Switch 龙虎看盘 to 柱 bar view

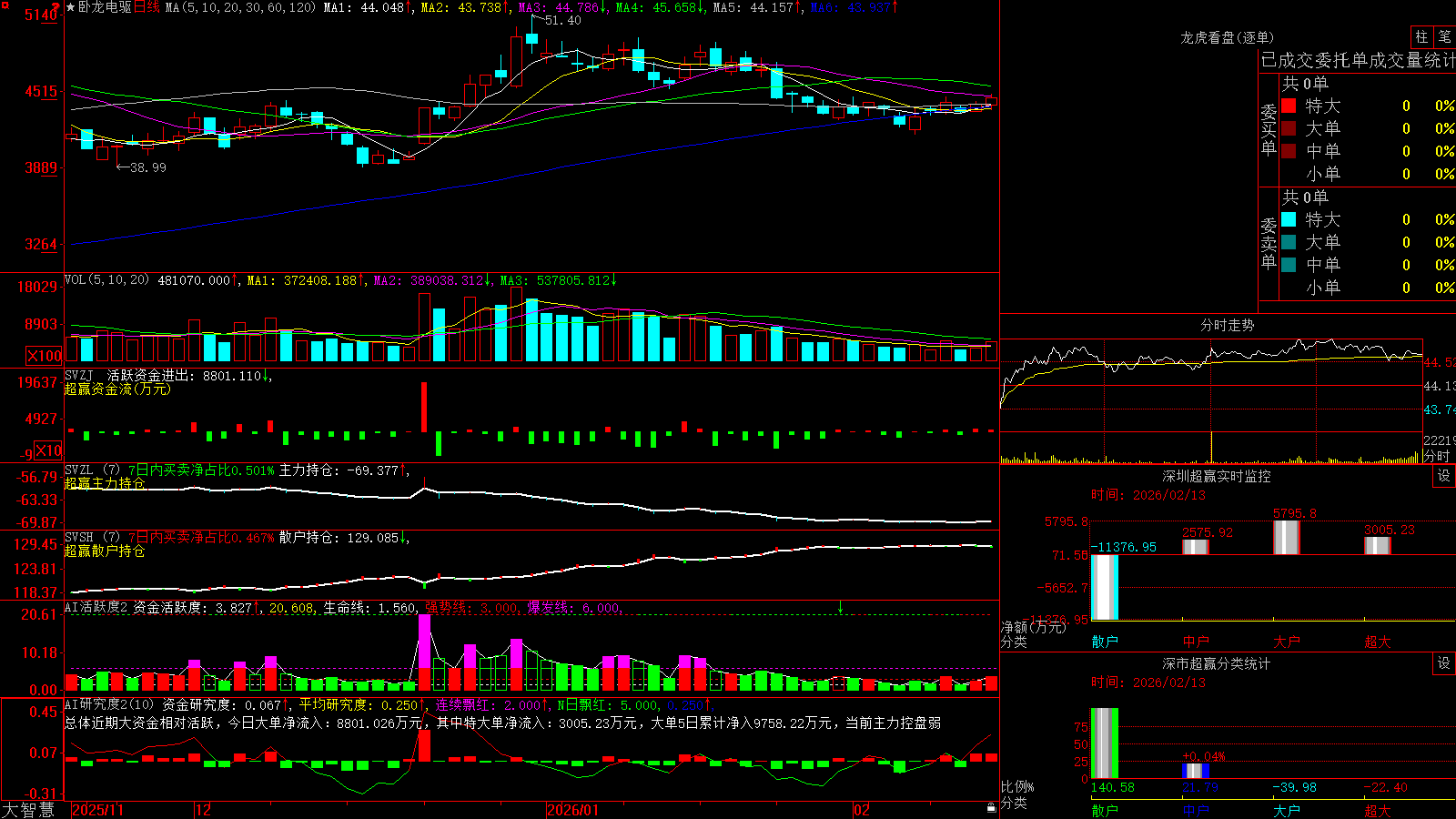click(1421, 36)
